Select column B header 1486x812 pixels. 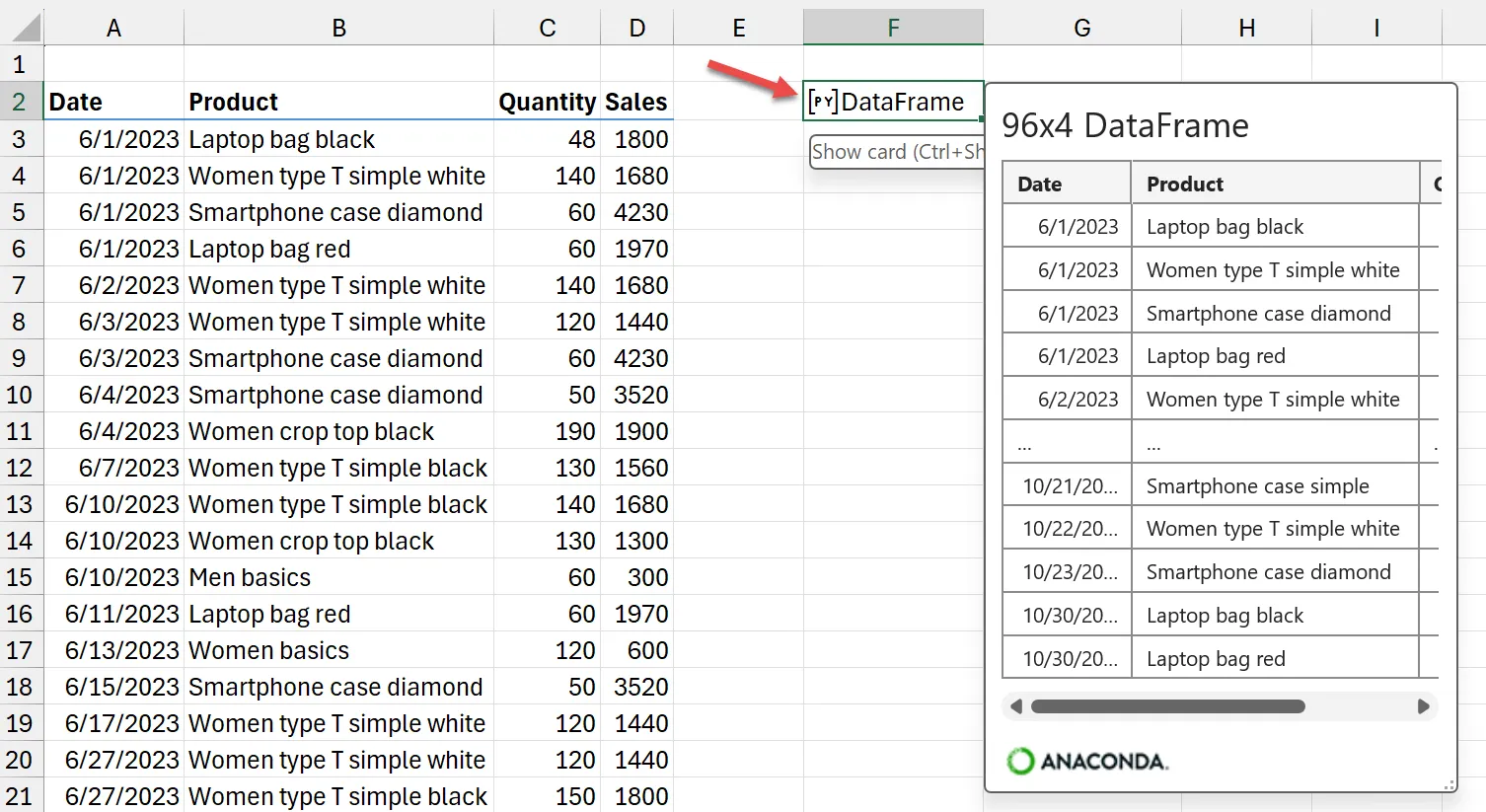tap(338, 28)
